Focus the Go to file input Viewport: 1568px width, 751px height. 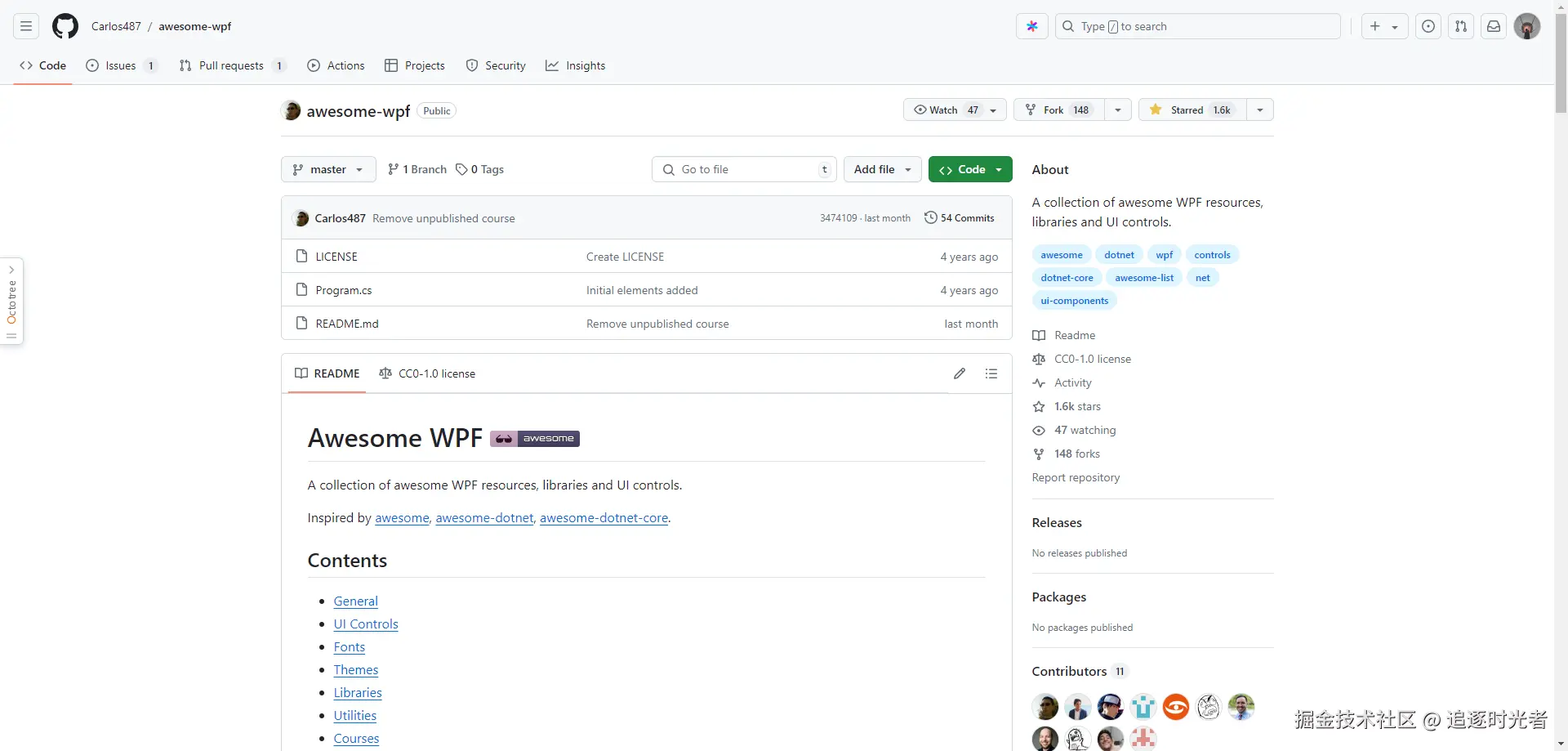744,169
